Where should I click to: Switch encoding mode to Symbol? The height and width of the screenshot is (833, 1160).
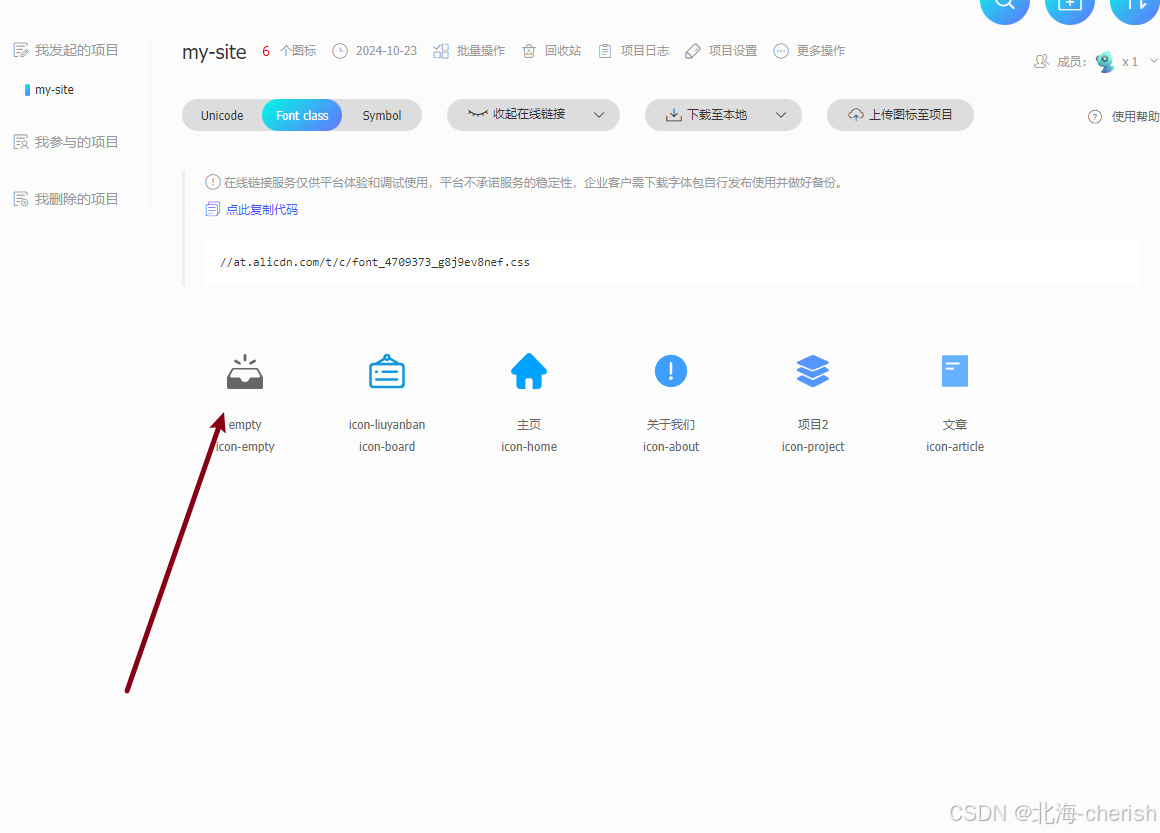point(381,115)
